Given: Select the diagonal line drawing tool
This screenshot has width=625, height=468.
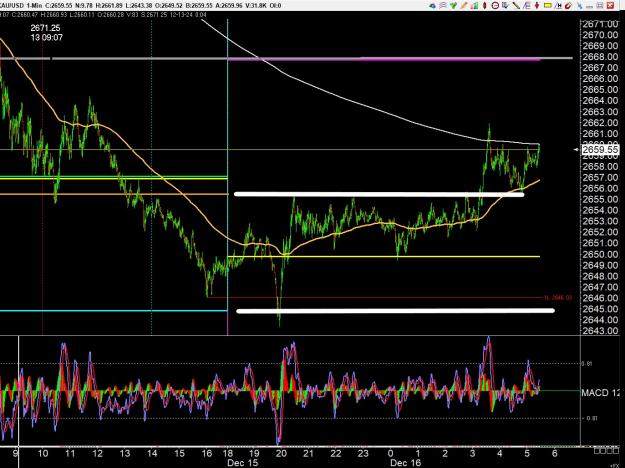Looking at the screenshot, I should [516, 6].
